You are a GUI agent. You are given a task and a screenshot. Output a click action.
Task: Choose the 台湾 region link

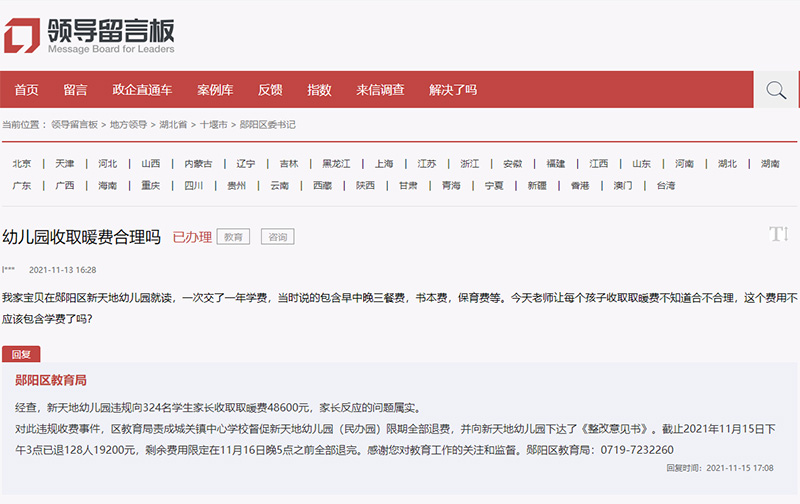click(665, 186)
